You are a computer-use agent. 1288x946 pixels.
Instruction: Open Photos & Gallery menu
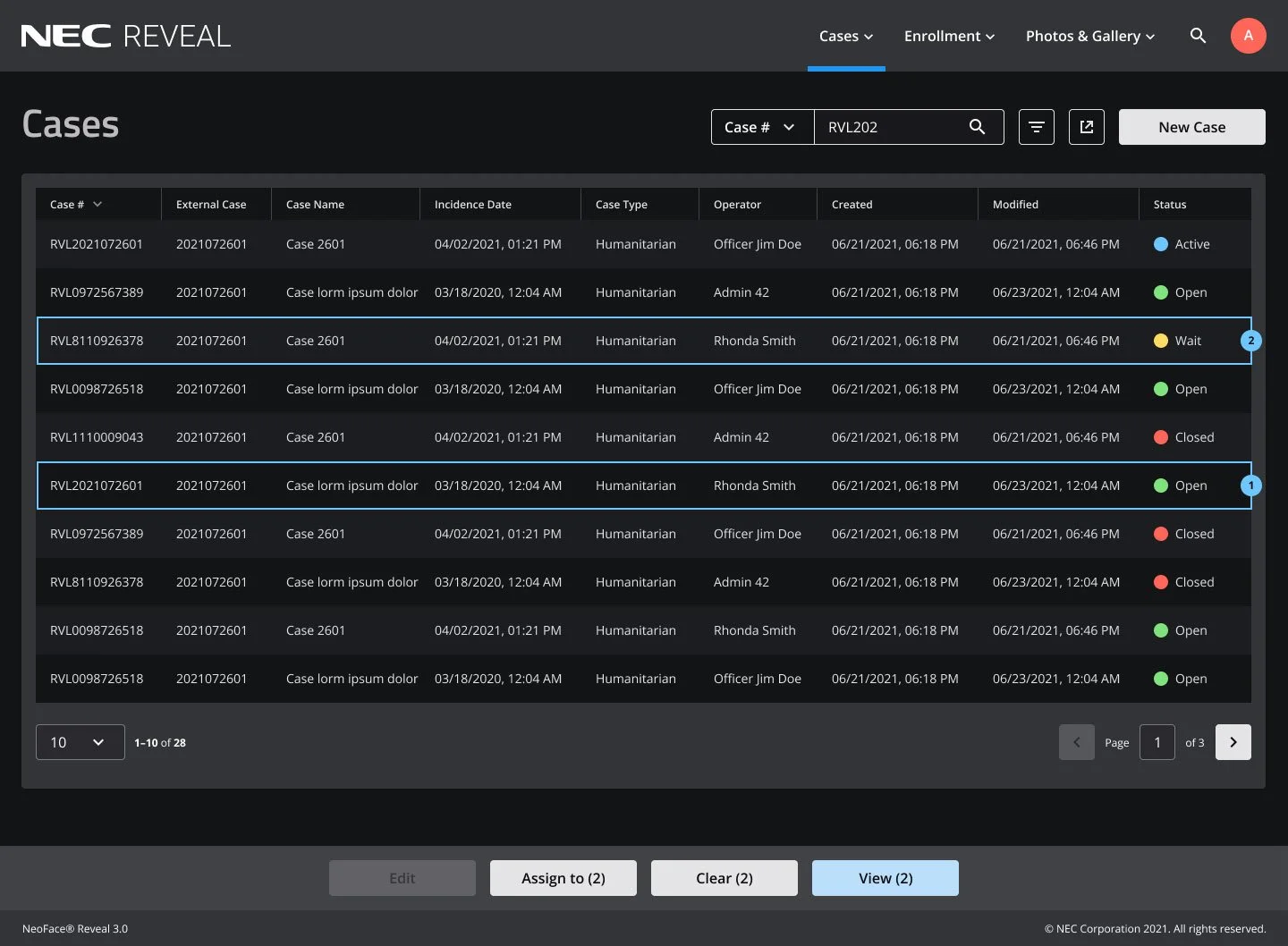click(1090, 36)
